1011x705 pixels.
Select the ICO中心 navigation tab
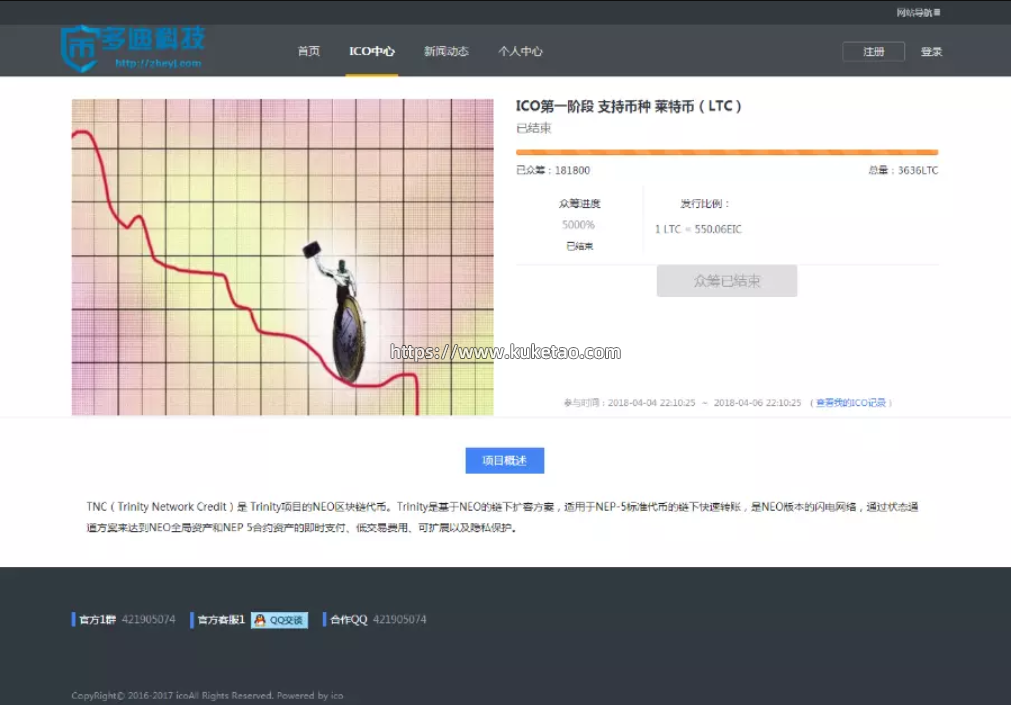tap(372, 51)
